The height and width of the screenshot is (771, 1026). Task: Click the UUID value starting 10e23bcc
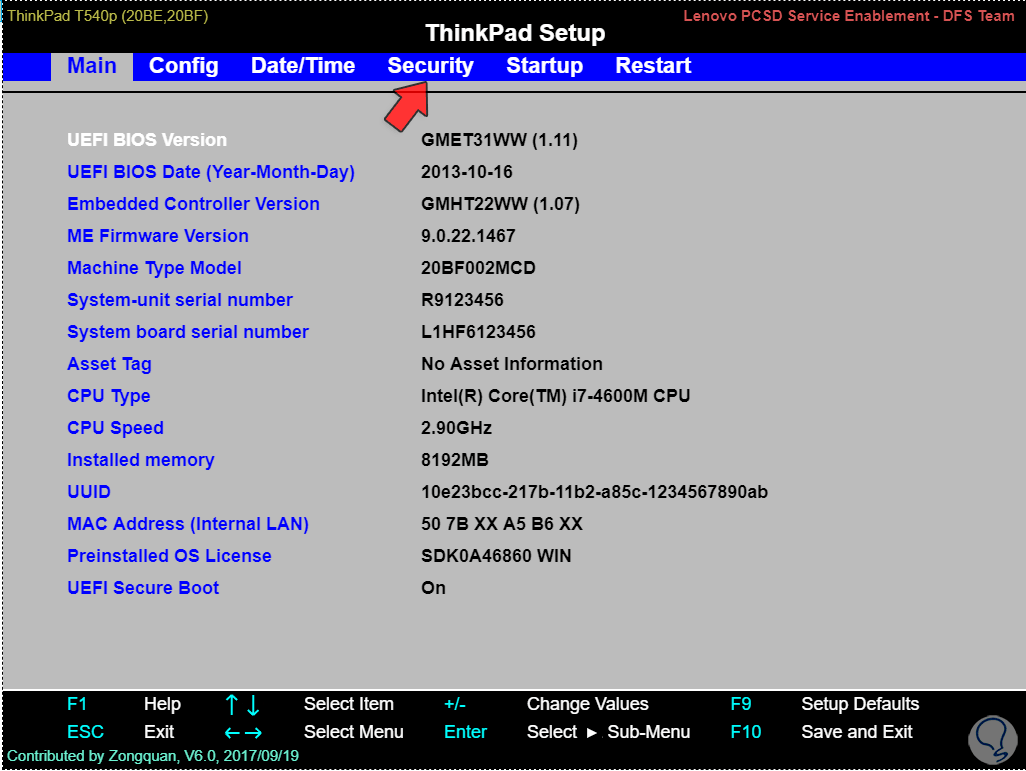[x=594, y=492]
